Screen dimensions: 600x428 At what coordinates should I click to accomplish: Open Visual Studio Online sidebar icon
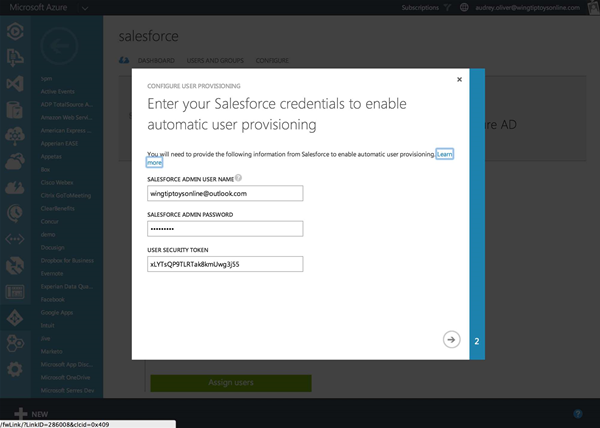(15, 84)
